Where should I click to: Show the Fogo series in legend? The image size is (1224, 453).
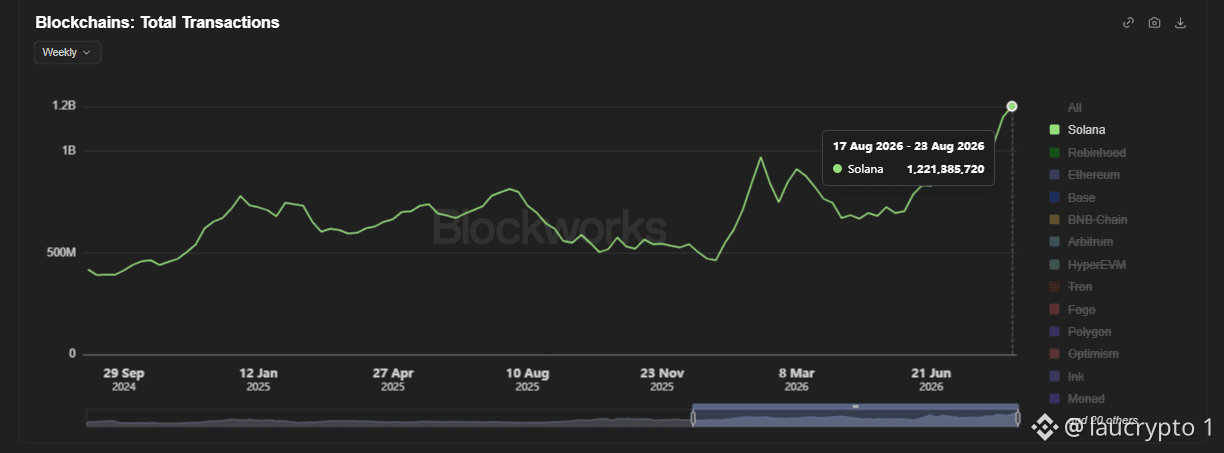tap(1072, 310)
